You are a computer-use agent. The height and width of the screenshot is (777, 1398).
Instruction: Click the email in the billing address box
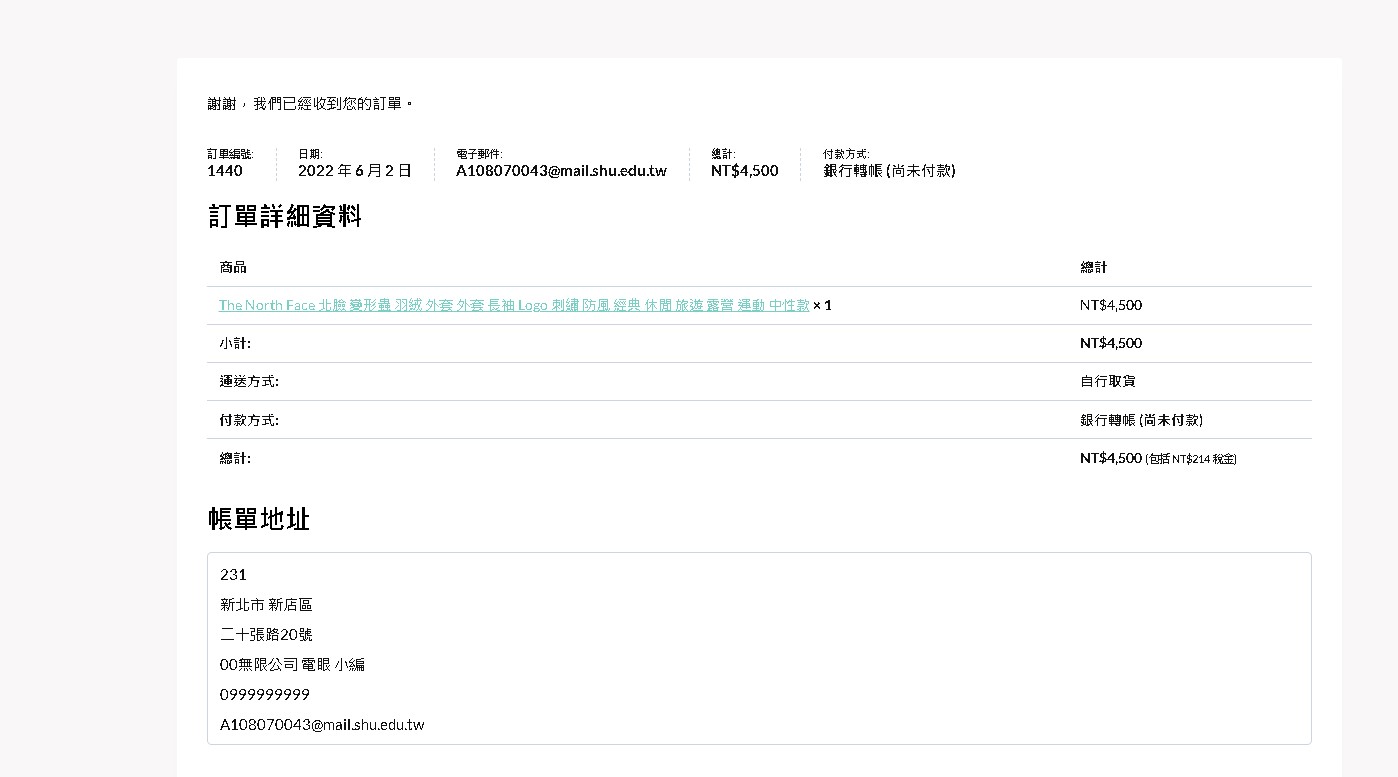tap(322, 724)
